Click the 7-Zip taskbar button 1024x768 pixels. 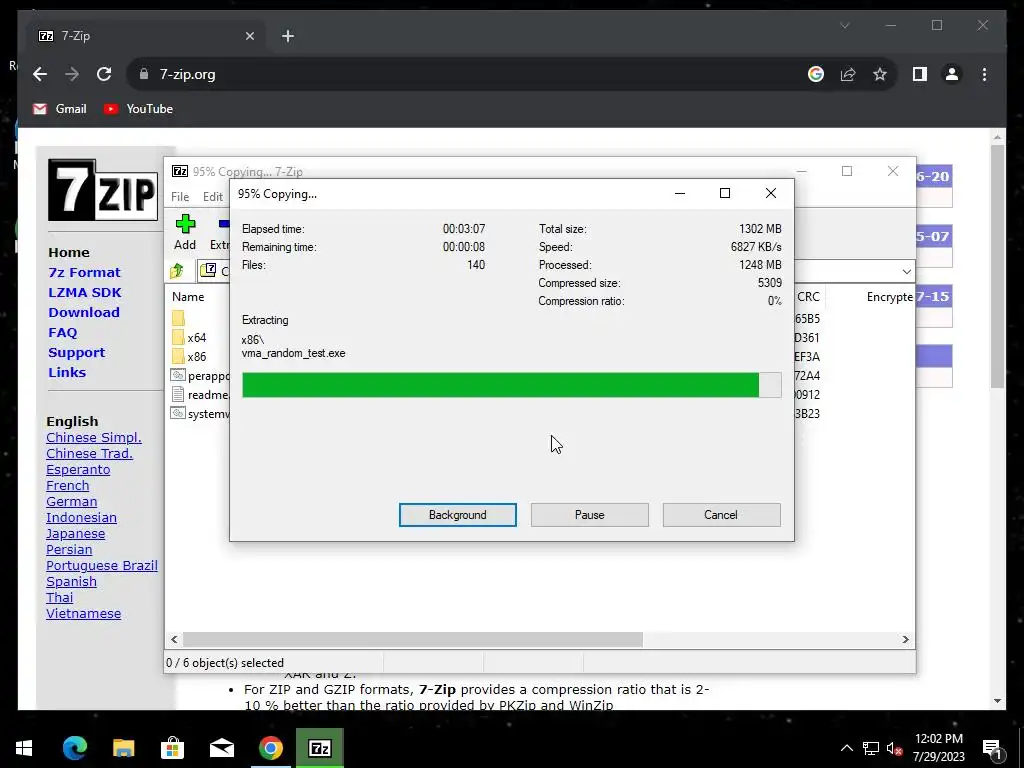(x=319, y=748)
